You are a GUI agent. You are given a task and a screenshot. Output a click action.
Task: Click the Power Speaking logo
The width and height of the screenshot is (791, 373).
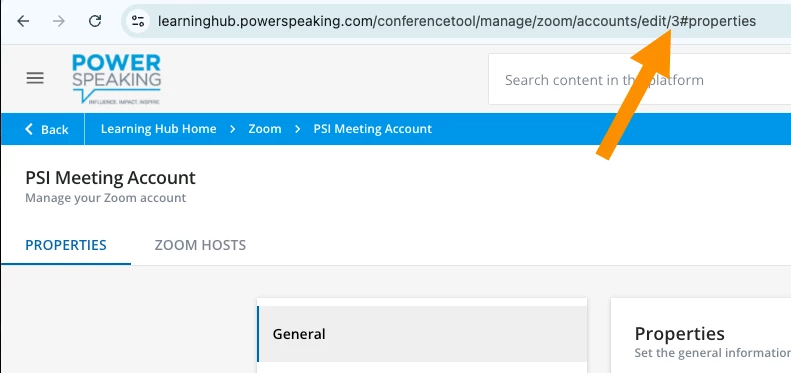(x=117, y=79)
